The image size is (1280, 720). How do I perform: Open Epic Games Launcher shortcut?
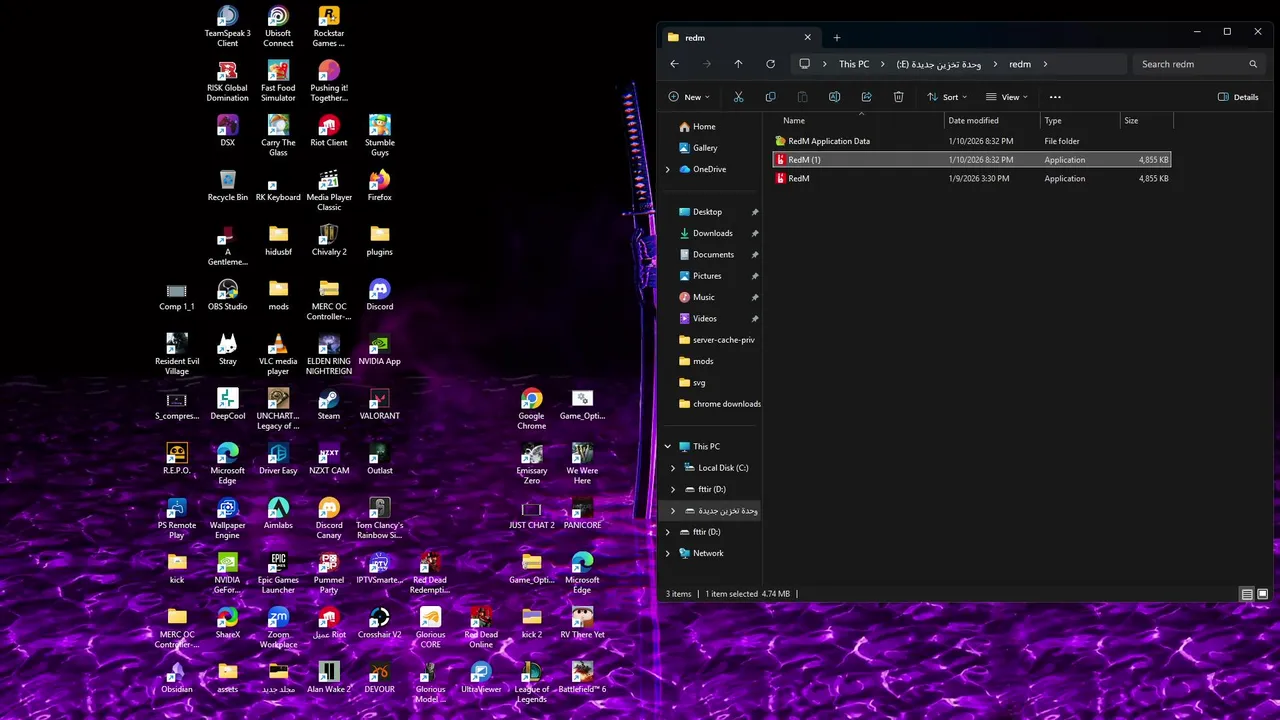tap(278, 573)
